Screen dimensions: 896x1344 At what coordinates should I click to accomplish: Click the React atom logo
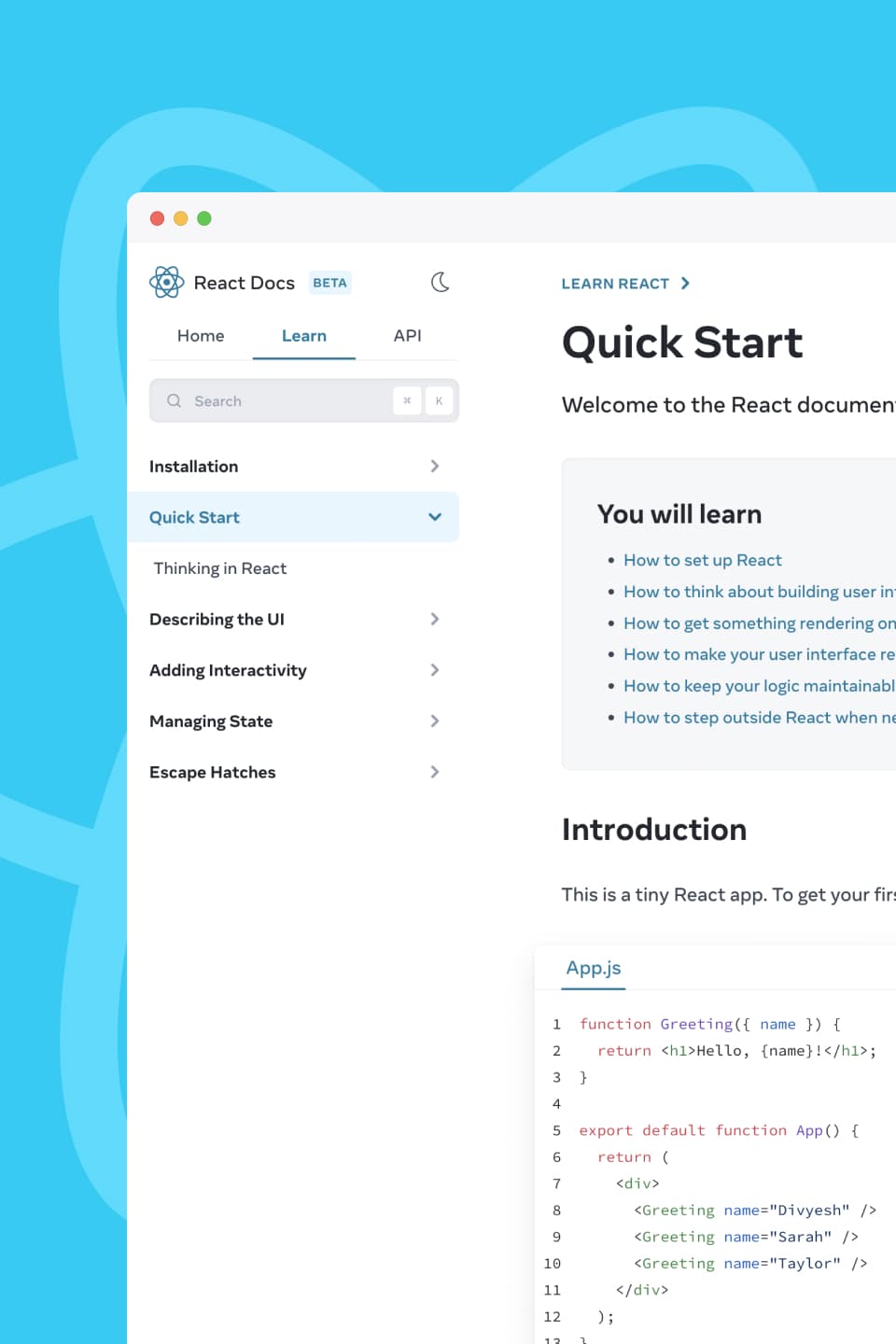(x=167, y=282)
